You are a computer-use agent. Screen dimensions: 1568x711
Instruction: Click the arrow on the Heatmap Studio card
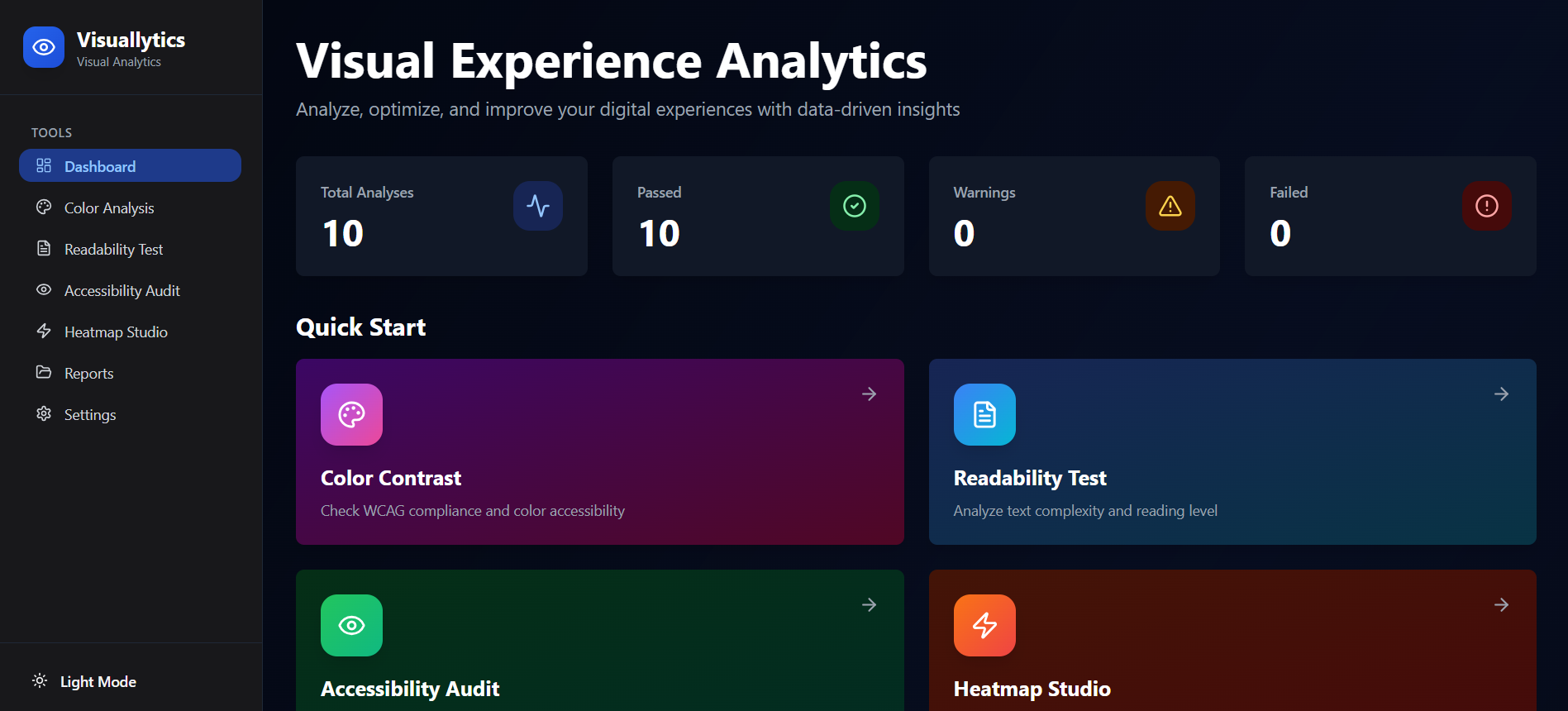pyautogui.click(x=1502, y=605)
